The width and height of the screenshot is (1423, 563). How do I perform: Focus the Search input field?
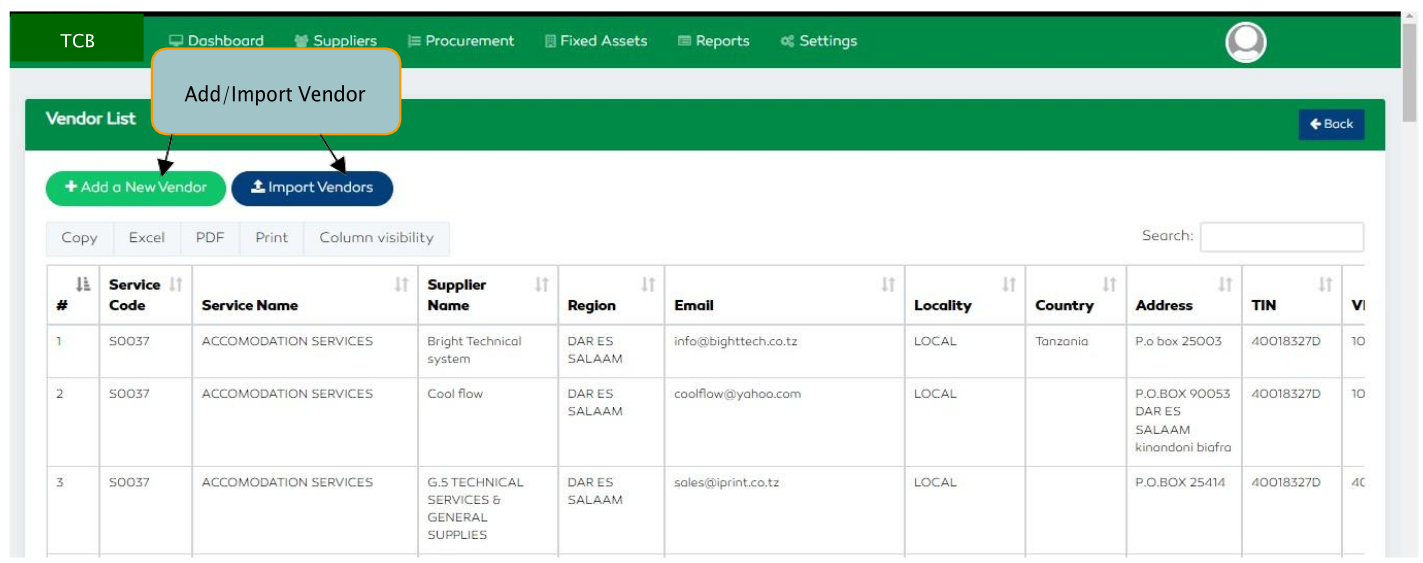tap(1282, 237)
